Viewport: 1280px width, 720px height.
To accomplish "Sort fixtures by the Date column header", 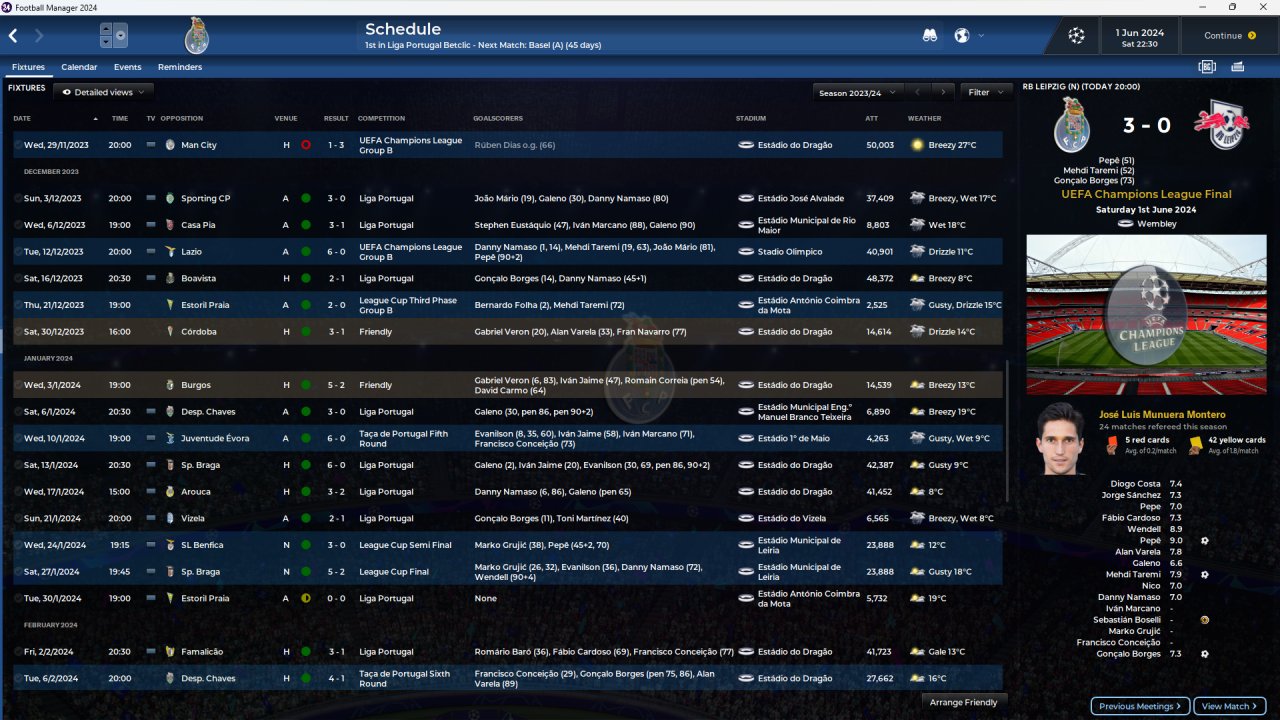I will pyautogui.click(x=22, y=118).
